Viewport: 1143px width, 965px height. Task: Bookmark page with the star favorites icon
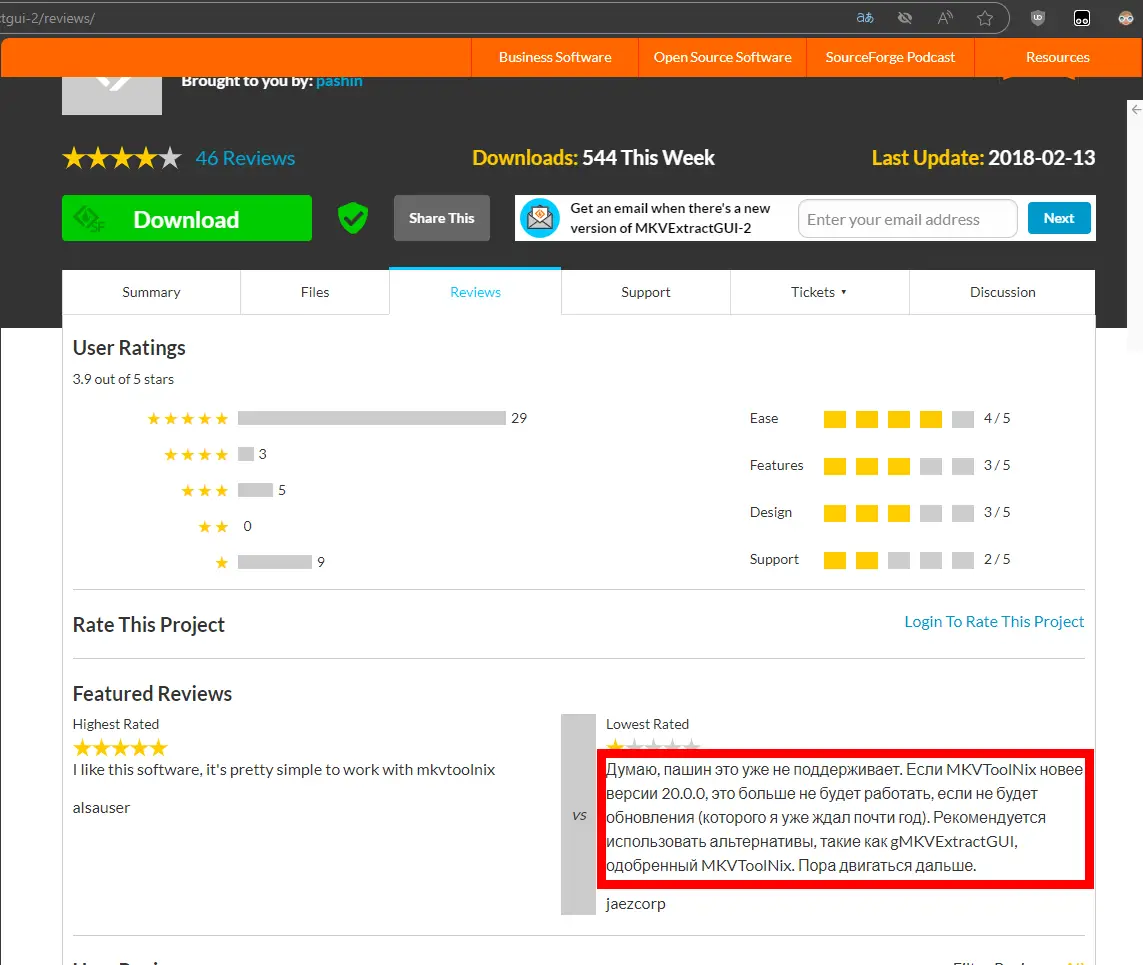pos(985,18)
